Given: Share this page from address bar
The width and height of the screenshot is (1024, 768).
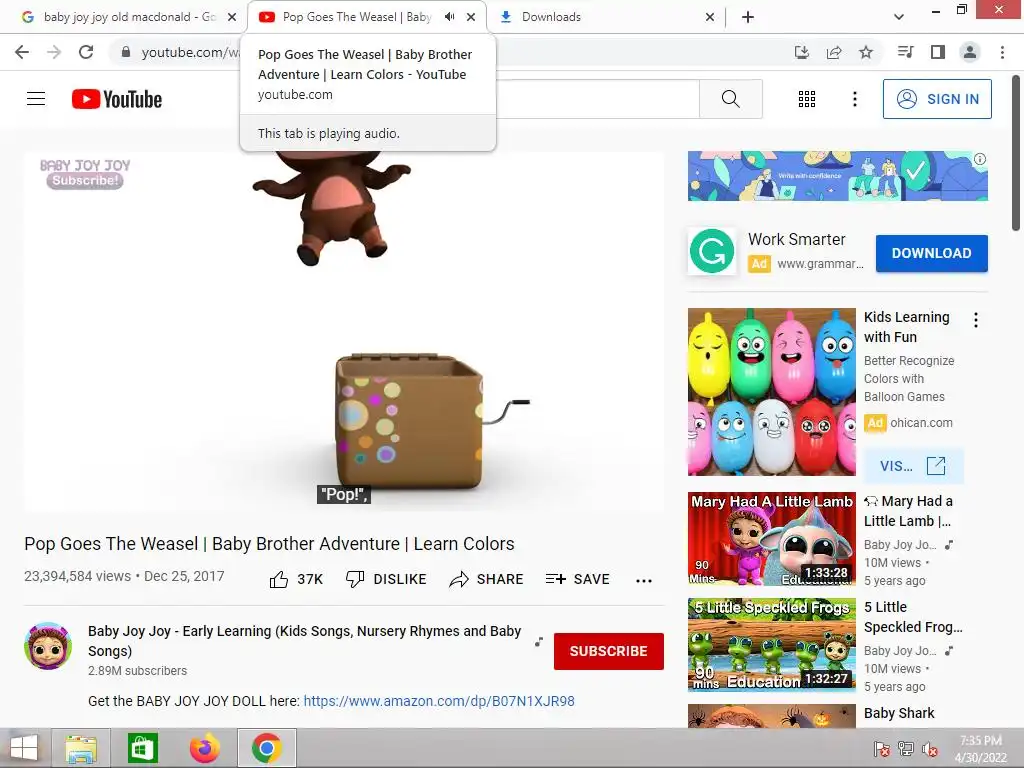Looking at the screenshot, I should [x=834, y=52].
